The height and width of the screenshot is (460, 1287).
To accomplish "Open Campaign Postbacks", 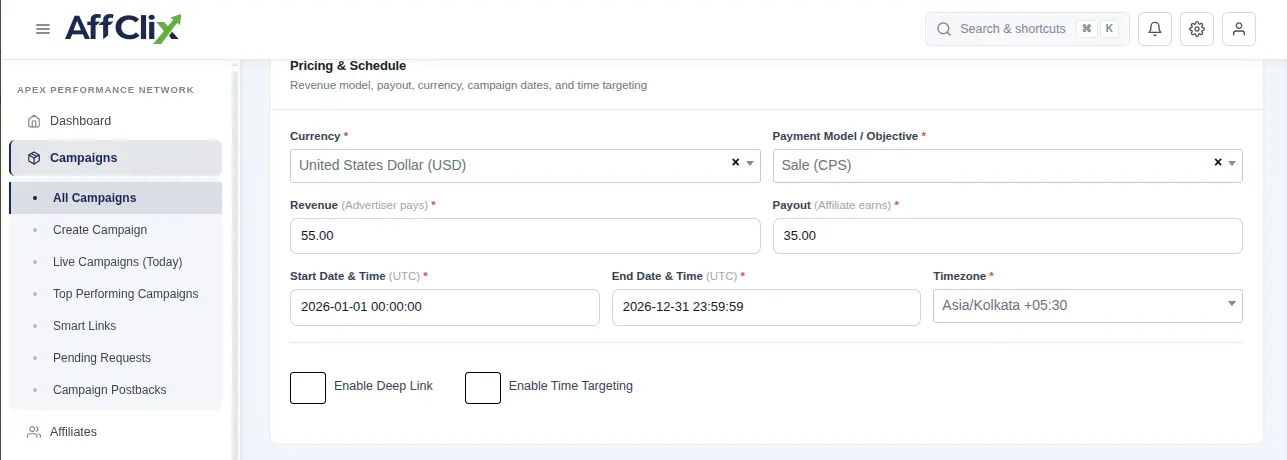I will (x=116, y=390).
